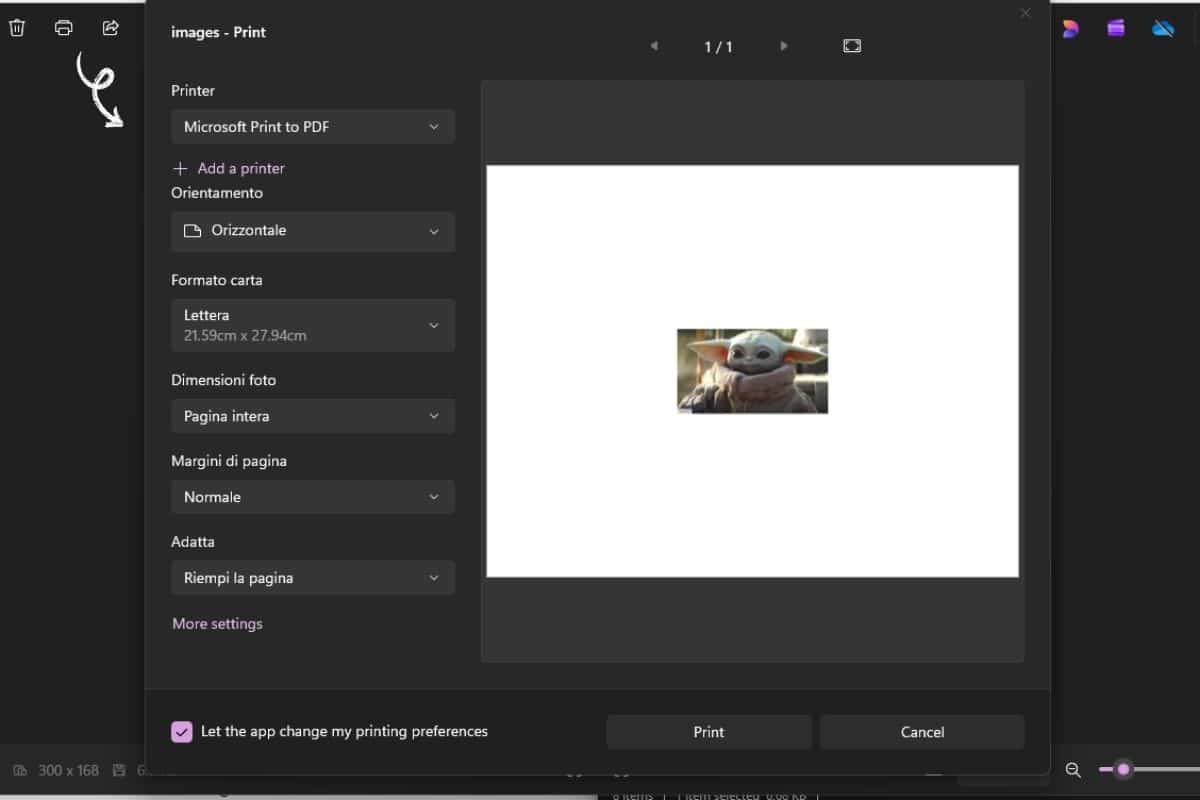1200x800 pixels.
Task: Open the Print icon in the toolbar
Action: pyautogui.click(x=63, y=28)
